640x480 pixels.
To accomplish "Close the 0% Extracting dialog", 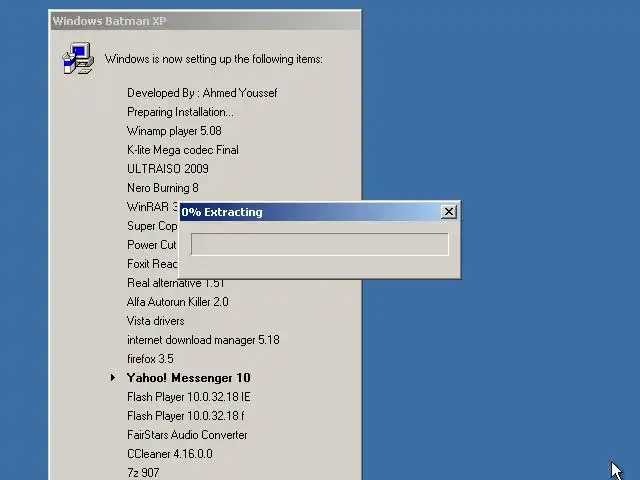I will 449,212.
